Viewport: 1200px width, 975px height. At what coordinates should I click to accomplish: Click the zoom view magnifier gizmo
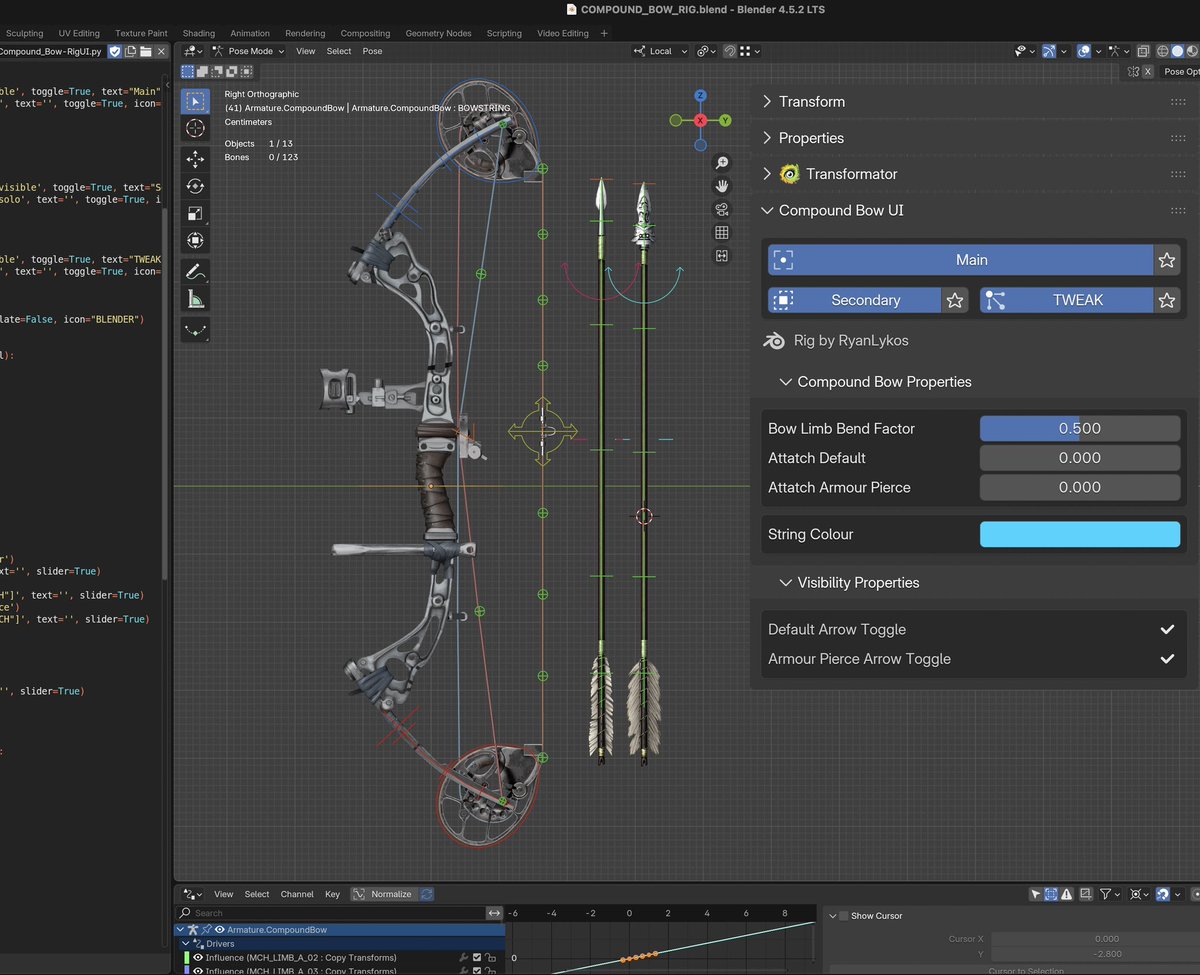[x=722, y=163]
